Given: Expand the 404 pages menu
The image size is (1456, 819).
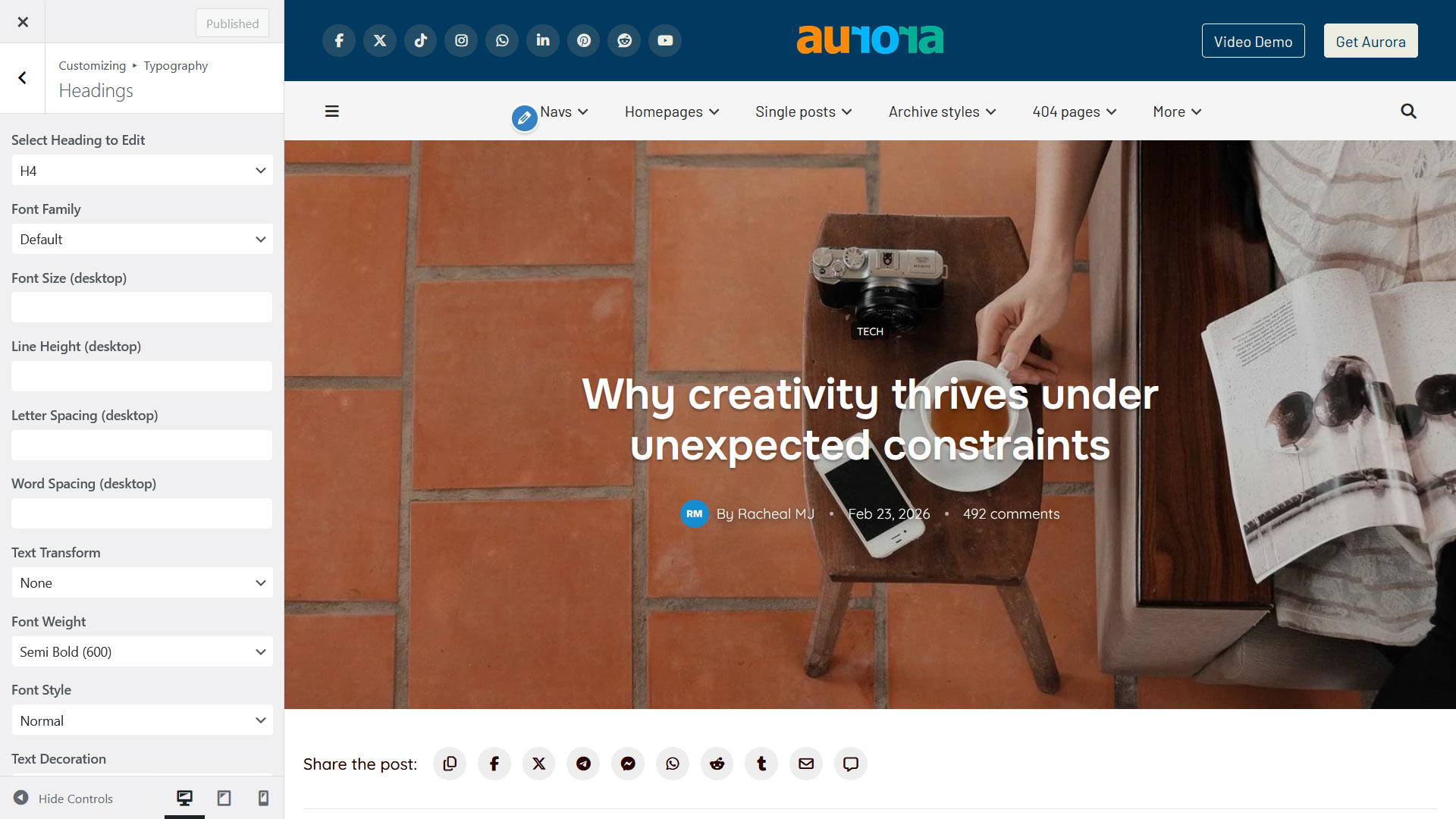Looking at the screenshot, I should click(x=1075, y=111).
